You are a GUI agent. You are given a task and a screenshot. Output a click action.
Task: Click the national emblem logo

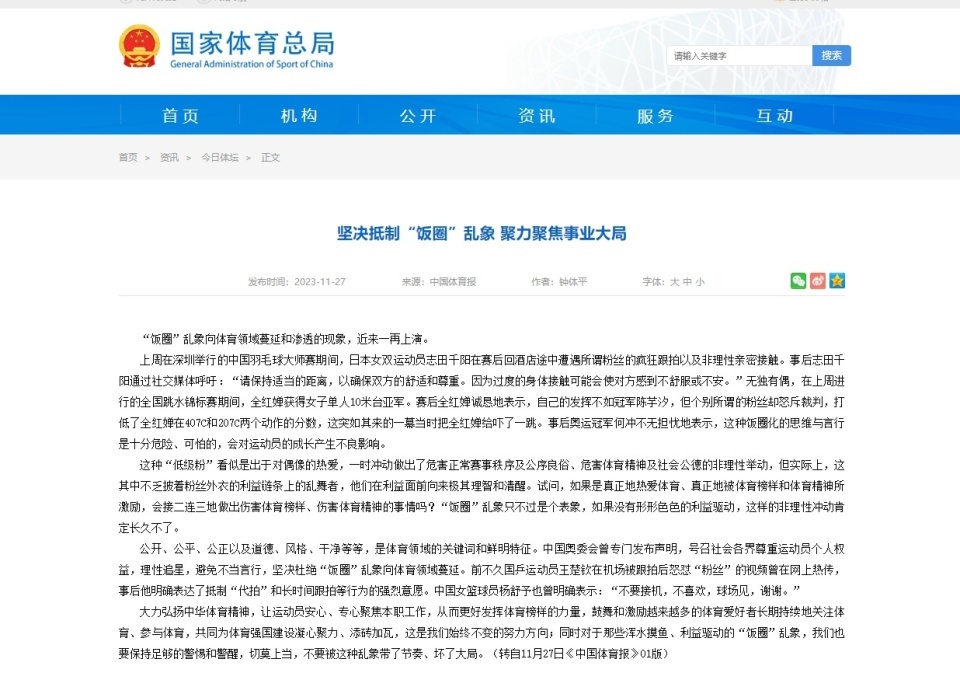point(139,47)
